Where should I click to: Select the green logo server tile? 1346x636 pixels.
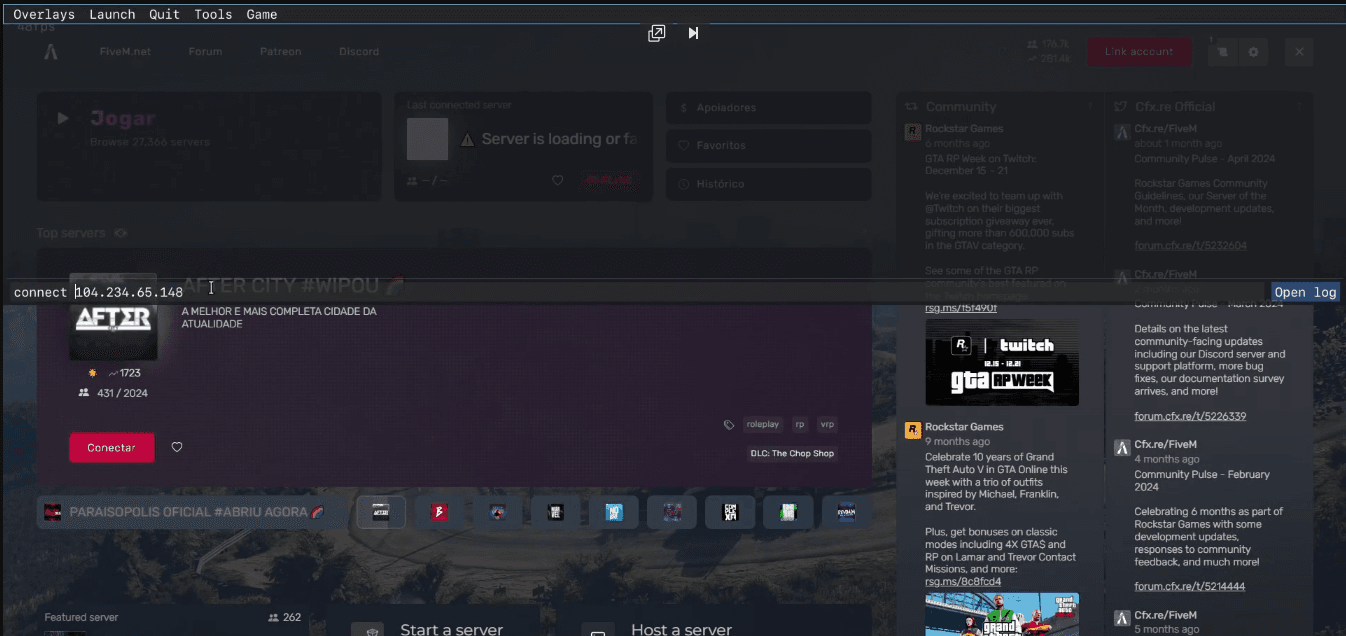tap(788, 512)
